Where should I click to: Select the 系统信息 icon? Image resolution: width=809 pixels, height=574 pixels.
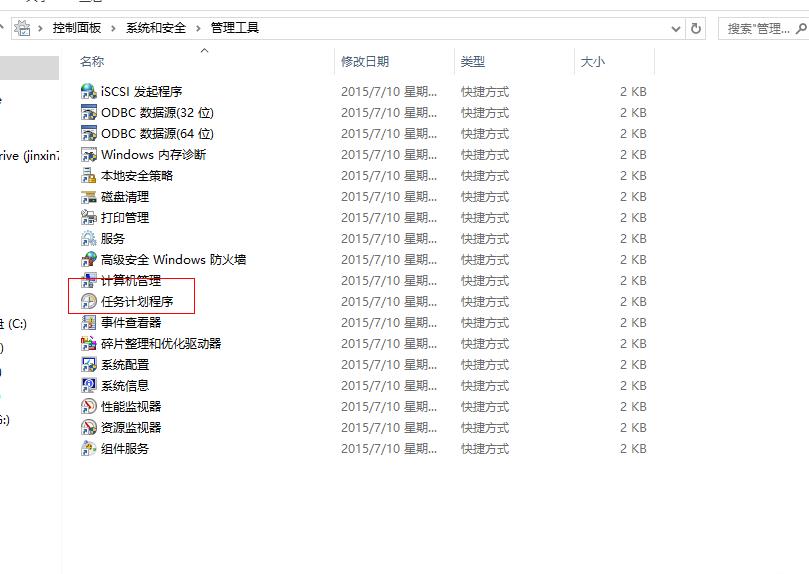click(89, 386)
